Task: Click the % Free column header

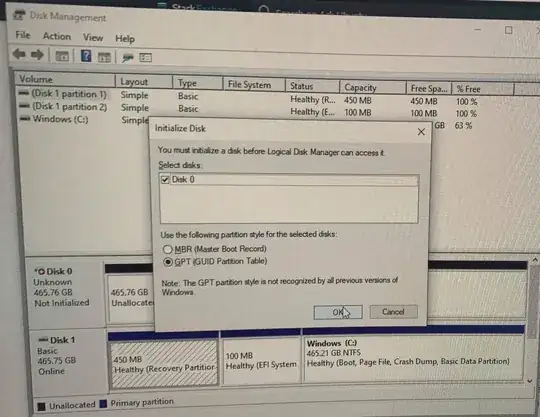Action: [x=482, y=89]
